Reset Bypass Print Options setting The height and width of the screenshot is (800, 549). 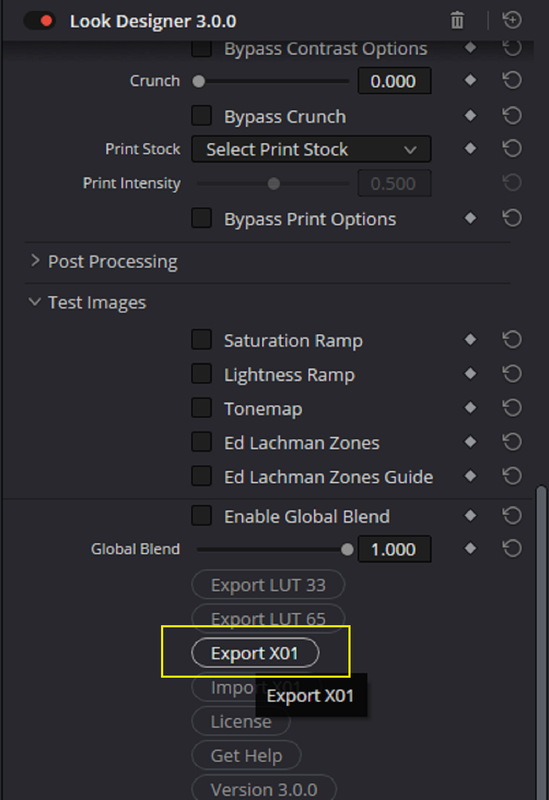512,218
